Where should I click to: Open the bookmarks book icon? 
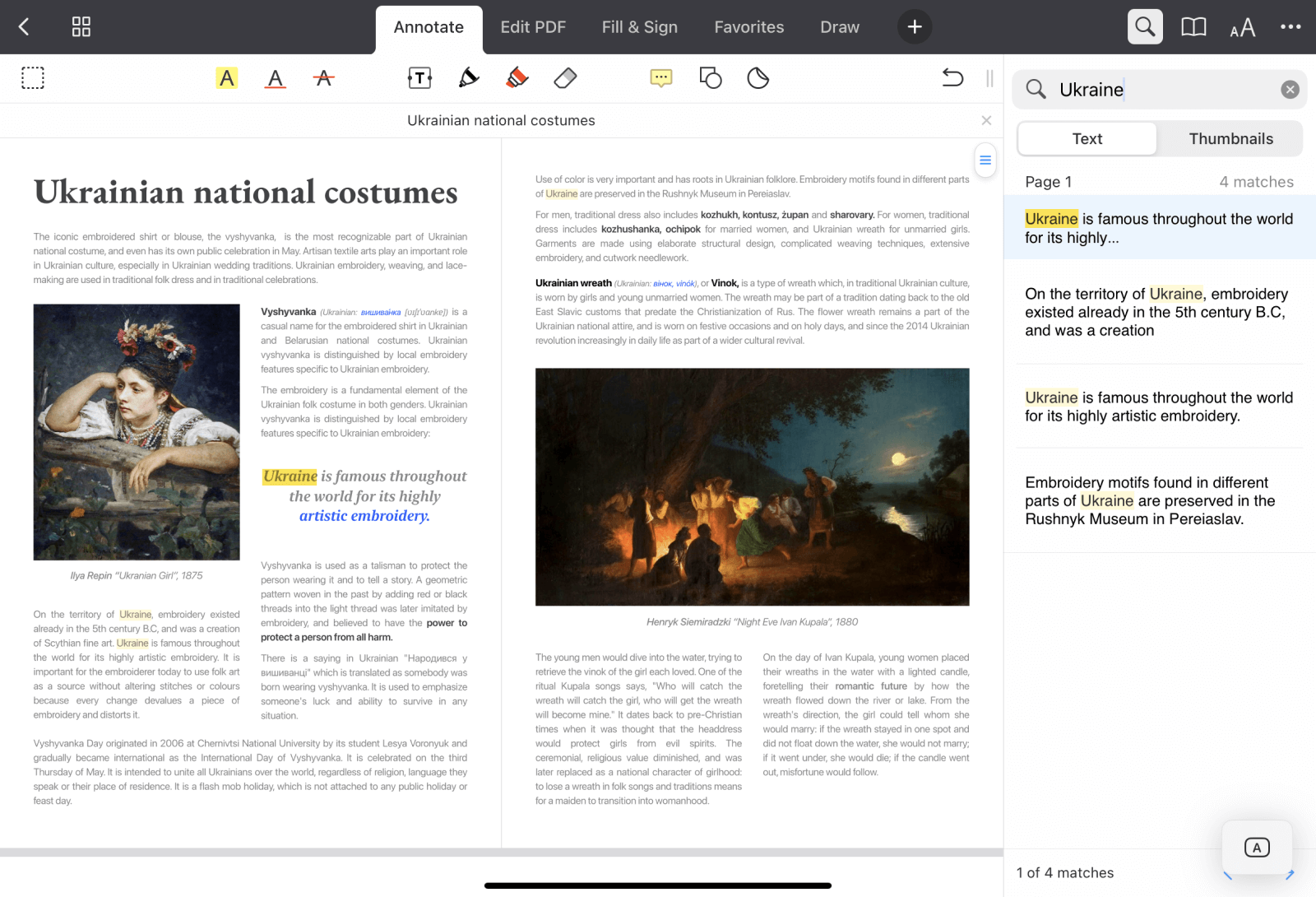pos(1193,27)
